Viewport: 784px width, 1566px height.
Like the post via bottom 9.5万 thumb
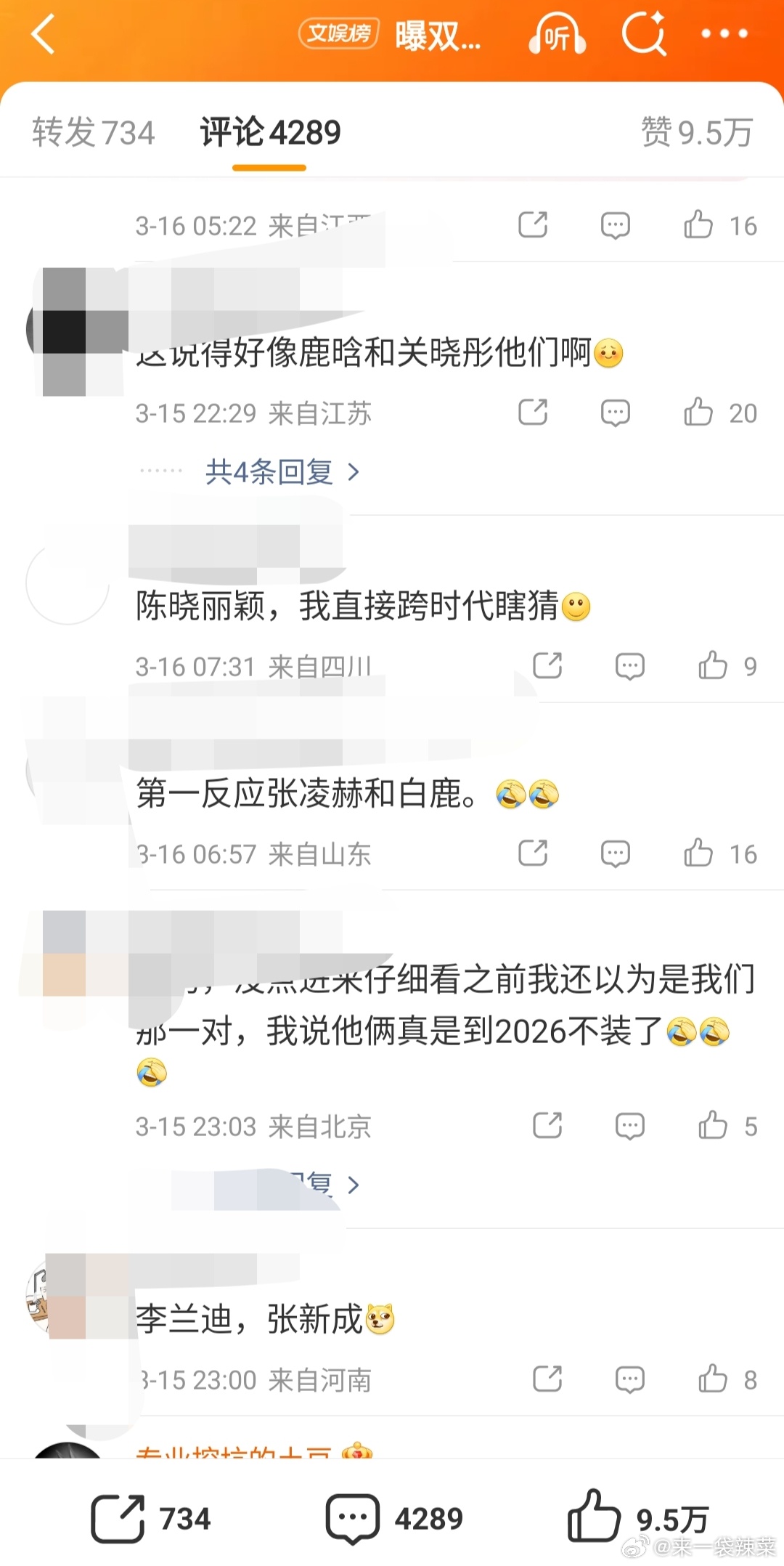(x=637, y=1518)
